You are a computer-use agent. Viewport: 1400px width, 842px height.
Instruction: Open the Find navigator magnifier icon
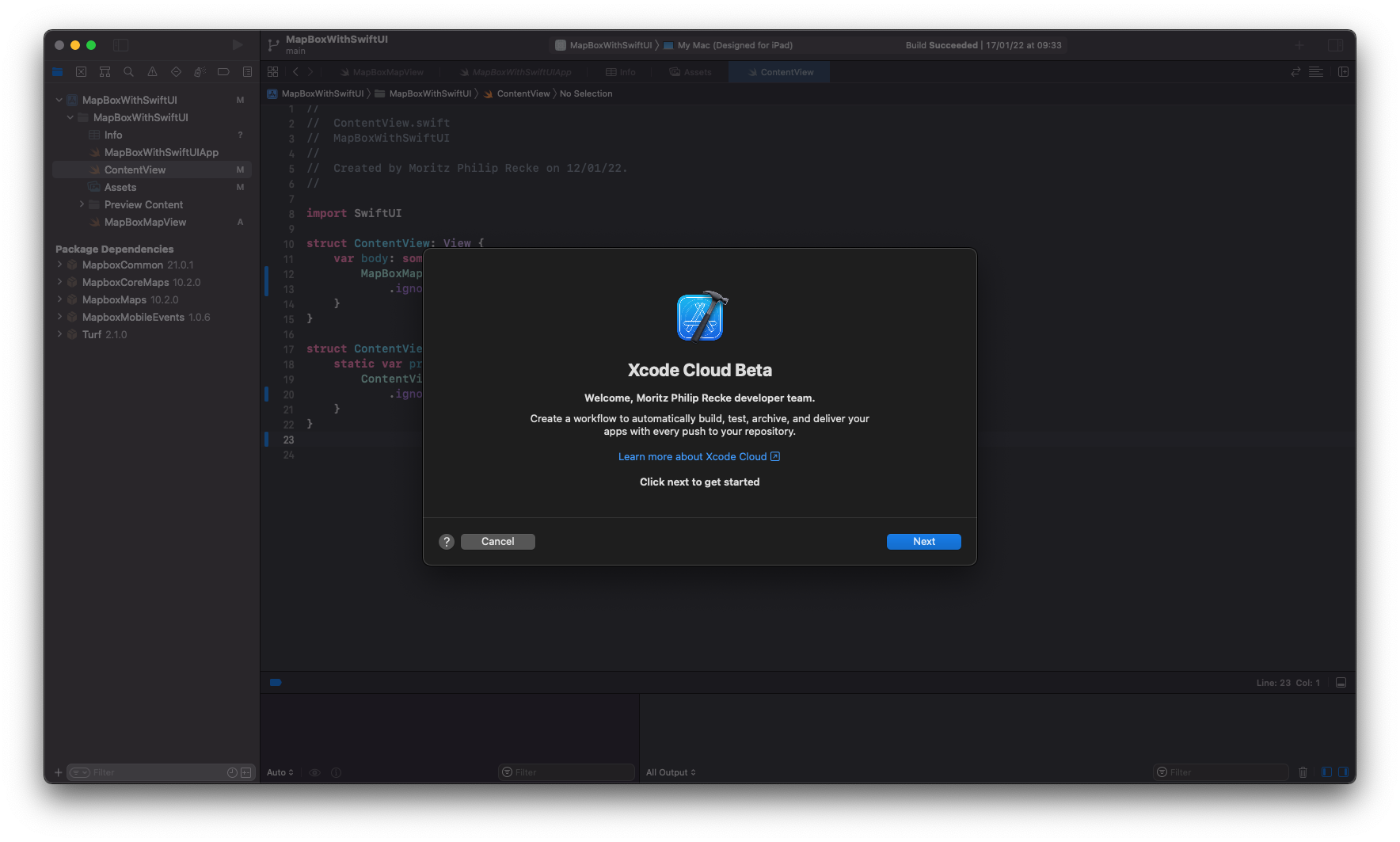click(128, 72)
